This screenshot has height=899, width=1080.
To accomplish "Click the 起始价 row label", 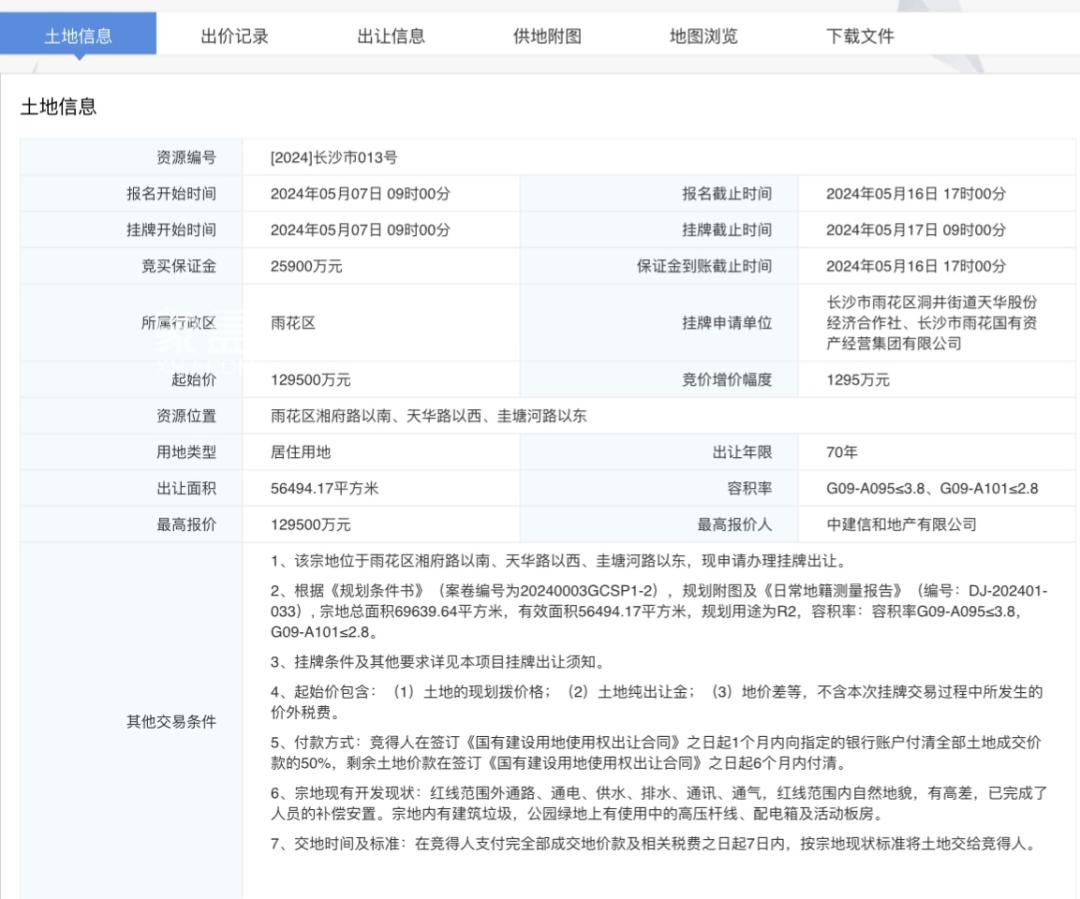I will [193, 380].
